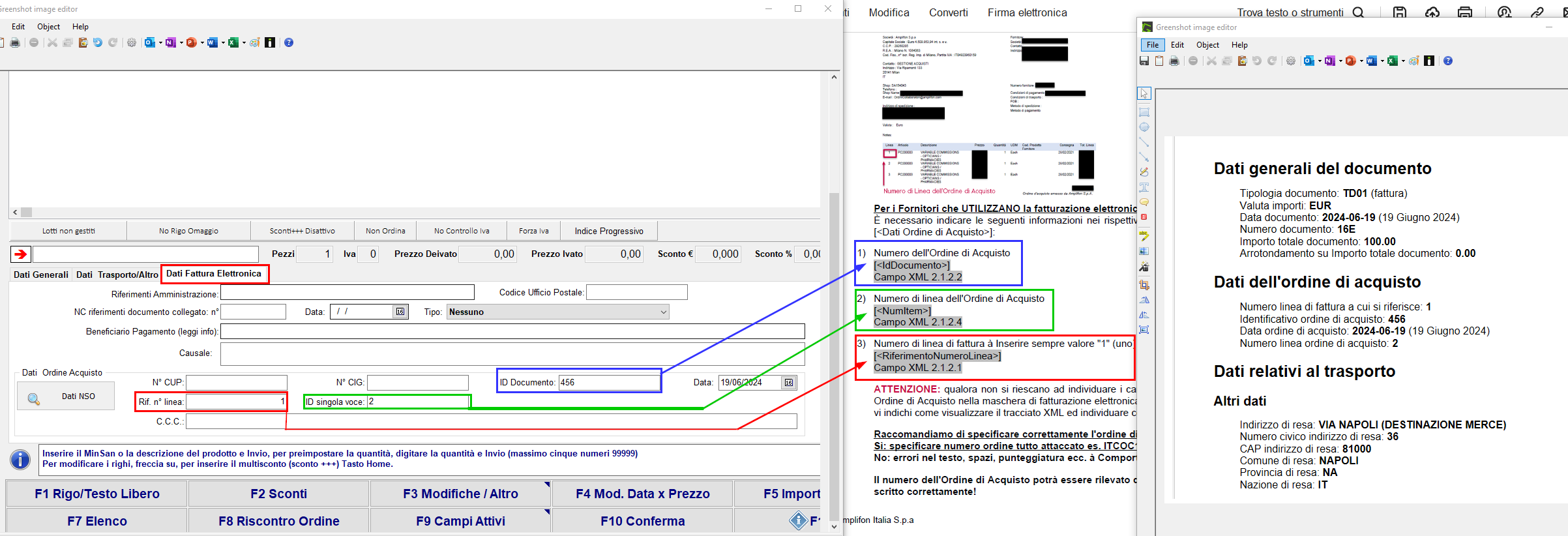The height and width of the screenshot is (536, 1568).
Task: Click the horizontal scrollbar thumb in left editor
Action: [x=27, y=212]
